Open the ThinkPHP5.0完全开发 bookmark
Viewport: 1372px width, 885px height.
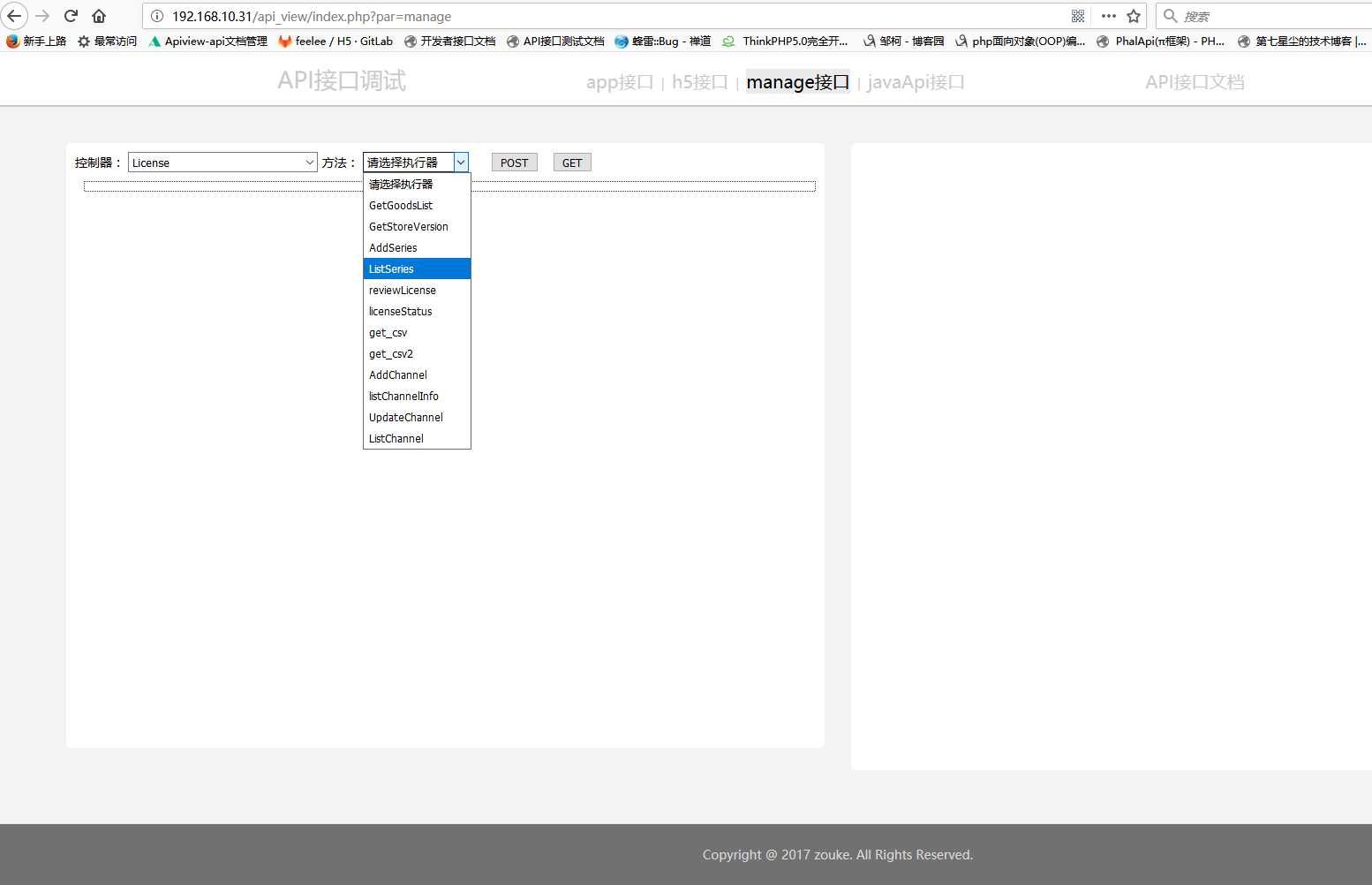point(786,41)
